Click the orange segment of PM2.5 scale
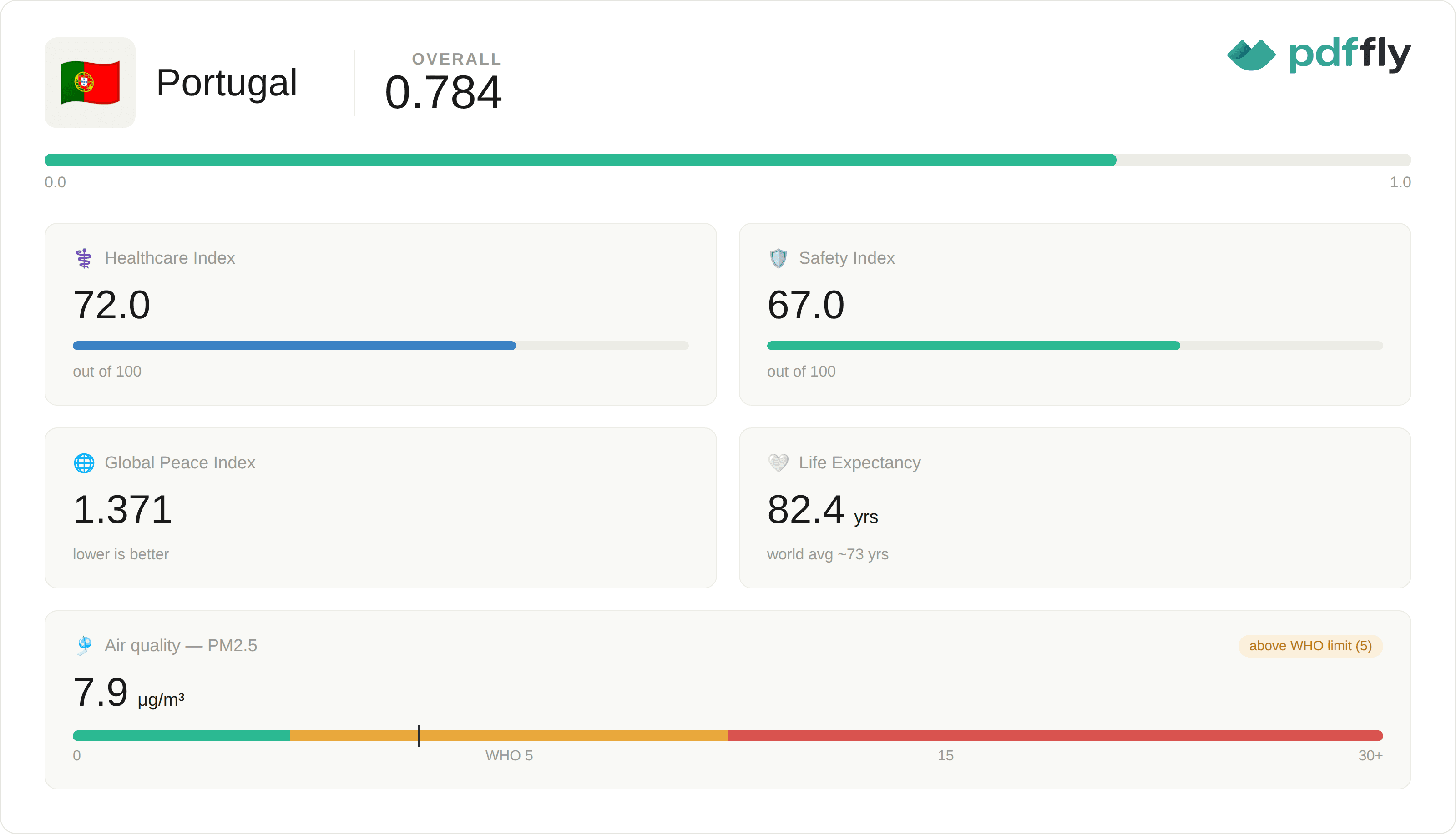 click(x=509, y=736)
